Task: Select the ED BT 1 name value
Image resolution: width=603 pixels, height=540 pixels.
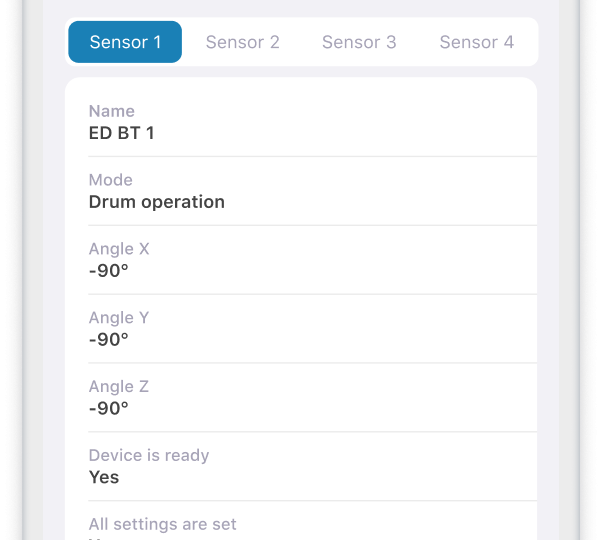Action: [x=121, y=133]
